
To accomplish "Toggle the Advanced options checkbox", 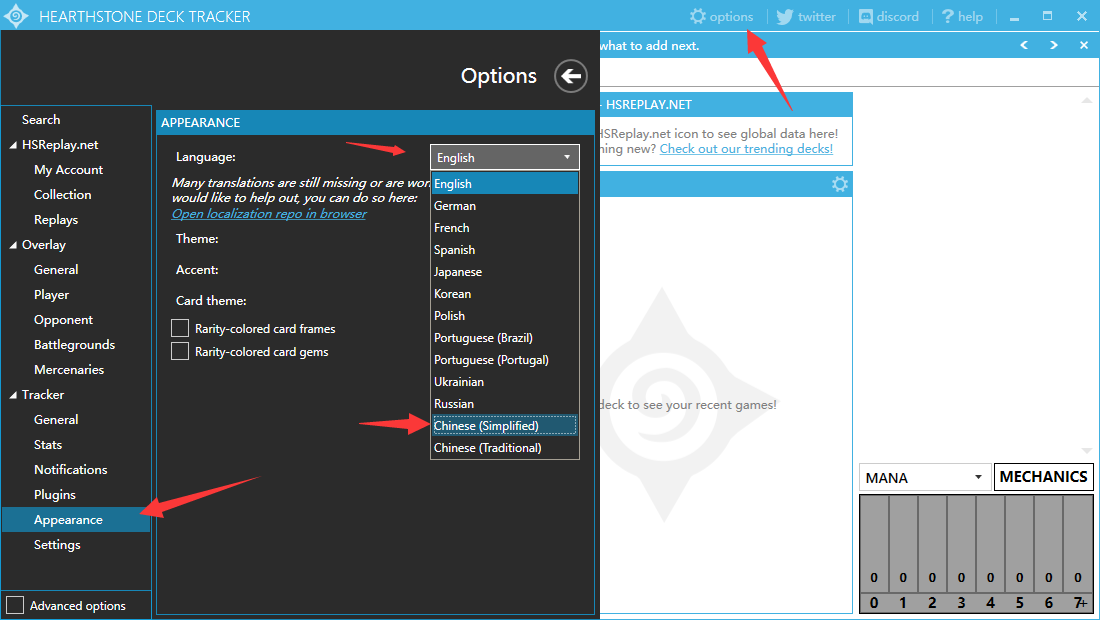I will pos(15,605).
